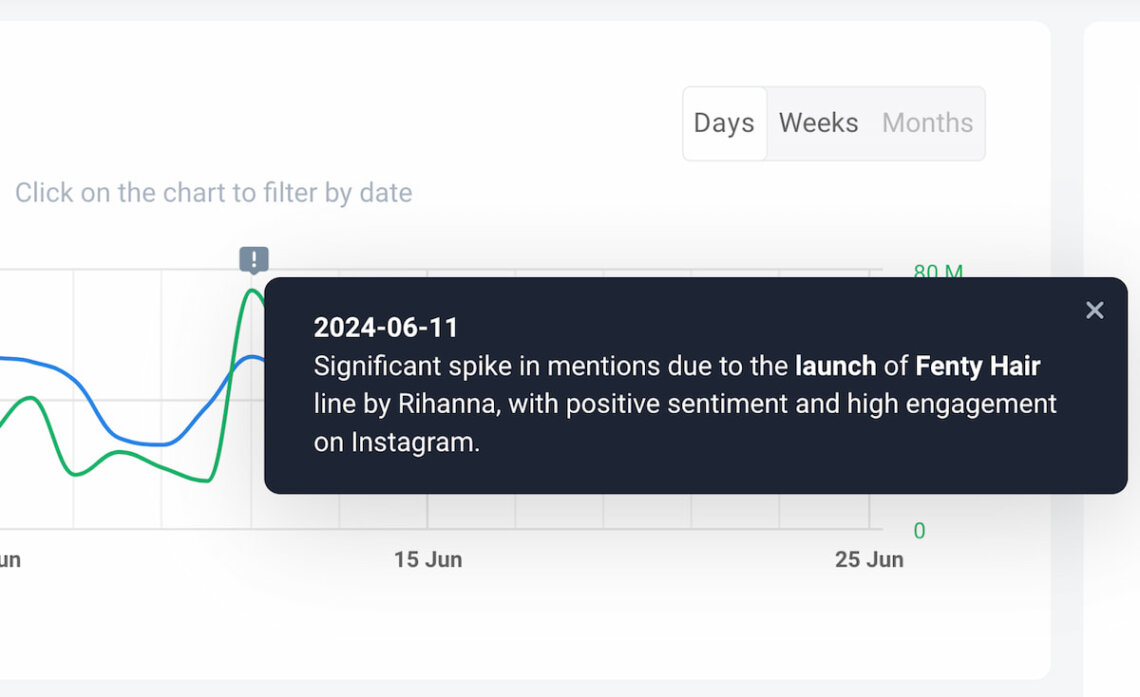This screenshot has height=697, width=1140.
Task: Close the dark insight tooltip
Action: 1094,310
